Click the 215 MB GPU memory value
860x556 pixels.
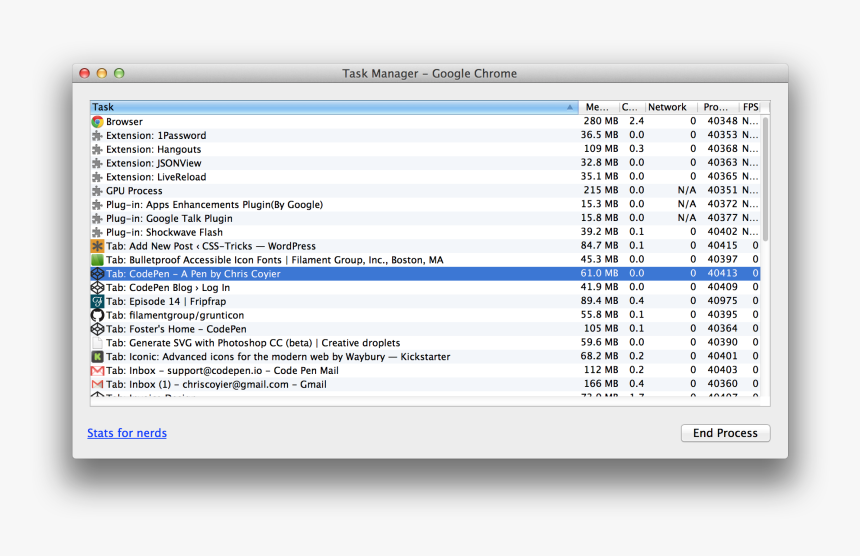(x=601, y=190)
